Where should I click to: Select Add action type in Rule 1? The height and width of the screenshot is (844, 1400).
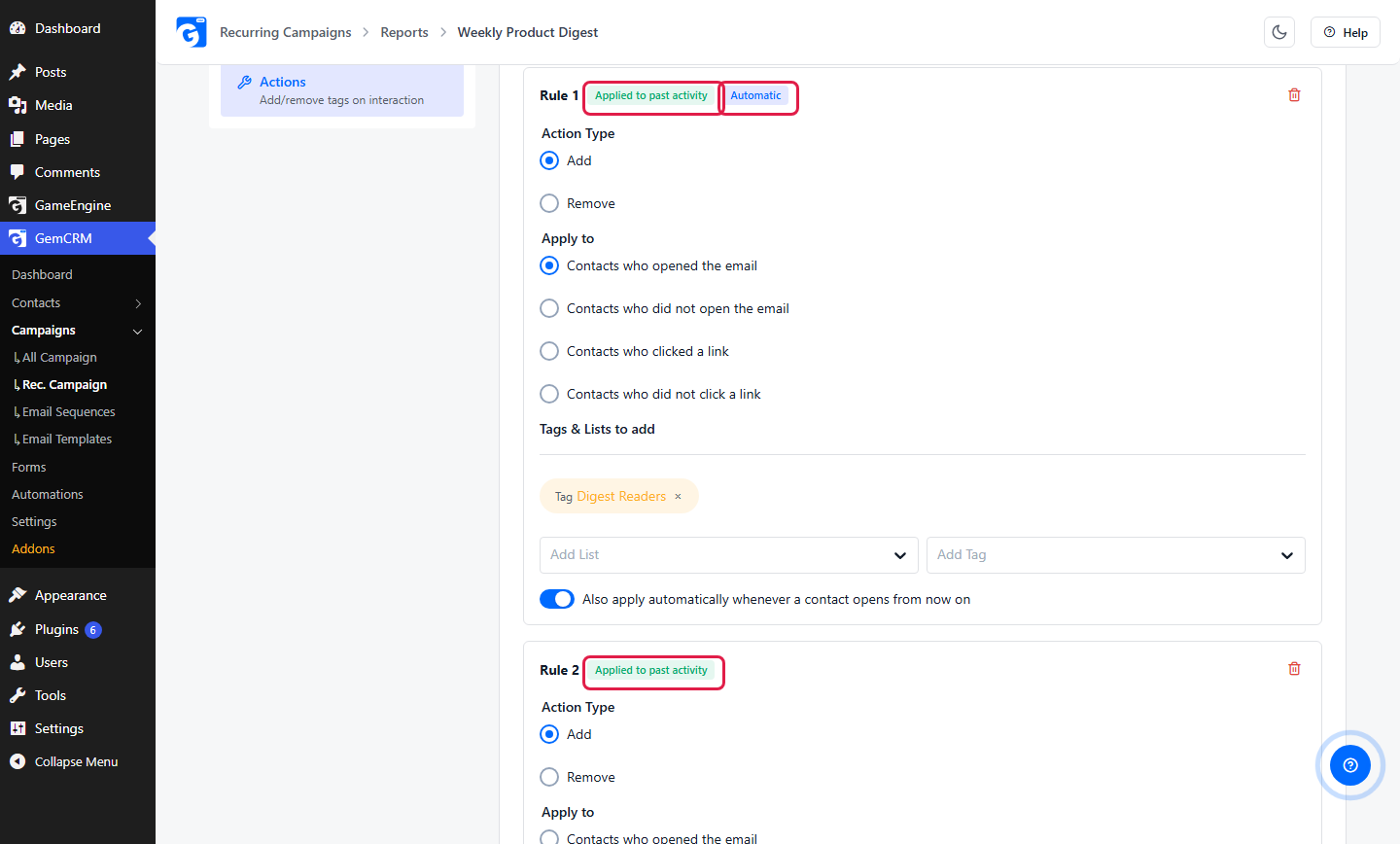point(549,160)
